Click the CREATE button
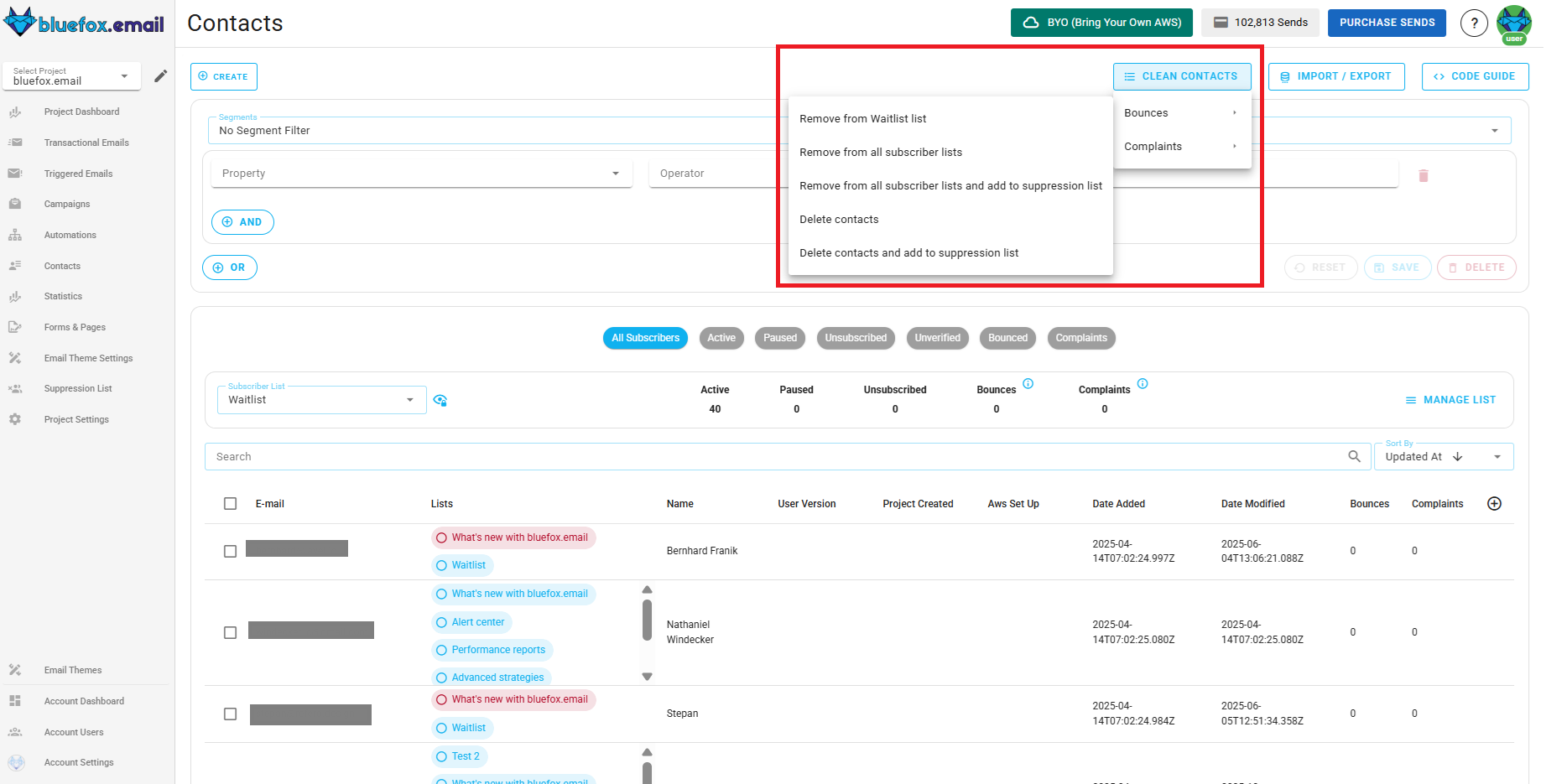 (223, 76)
